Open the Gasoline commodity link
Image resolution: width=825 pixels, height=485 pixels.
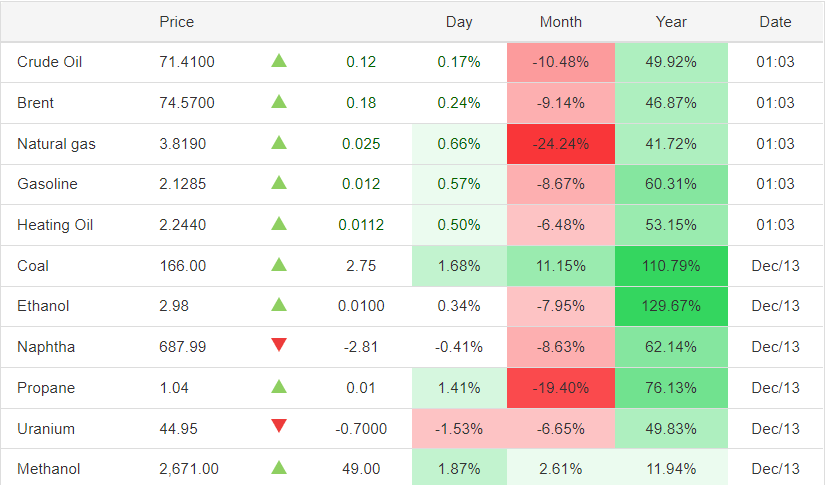[47, 184]
